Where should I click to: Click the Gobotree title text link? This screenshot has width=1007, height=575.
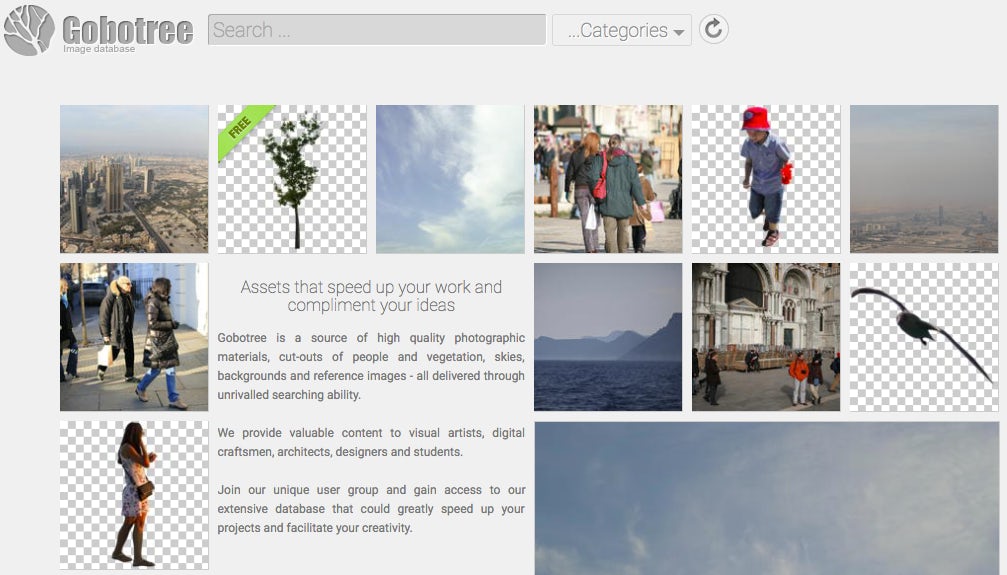pyautogui.click(x=127, y=30)
